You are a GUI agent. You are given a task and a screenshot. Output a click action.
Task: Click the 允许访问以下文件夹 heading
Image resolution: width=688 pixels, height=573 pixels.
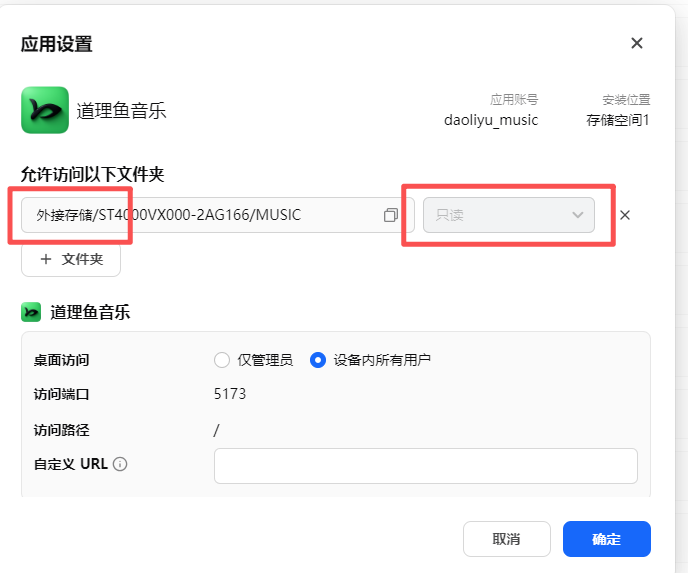pyautogui.click(x=93, y=175)
